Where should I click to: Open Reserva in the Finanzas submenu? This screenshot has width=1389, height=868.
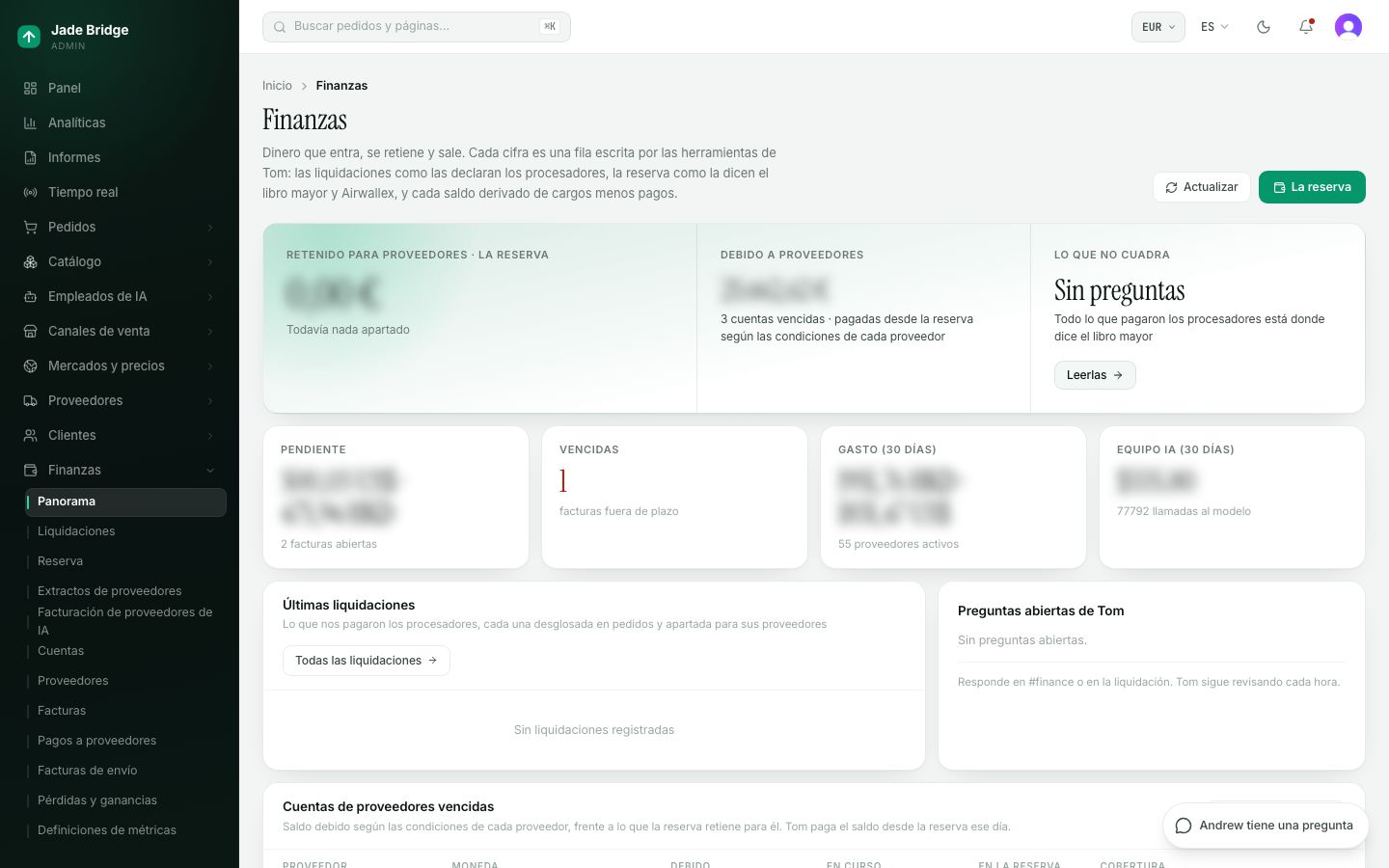(125, 561)
